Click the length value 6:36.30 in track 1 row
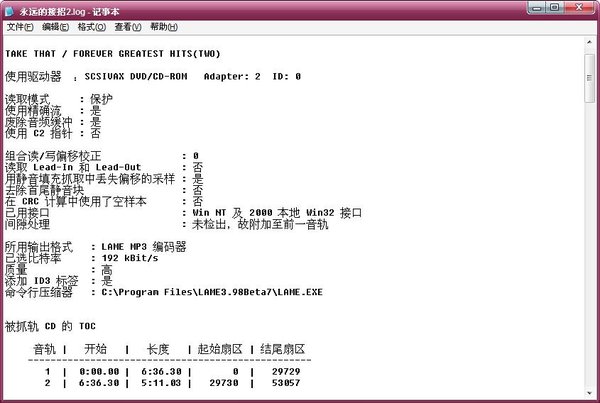 pyautogui.click(x=161, y=372)
